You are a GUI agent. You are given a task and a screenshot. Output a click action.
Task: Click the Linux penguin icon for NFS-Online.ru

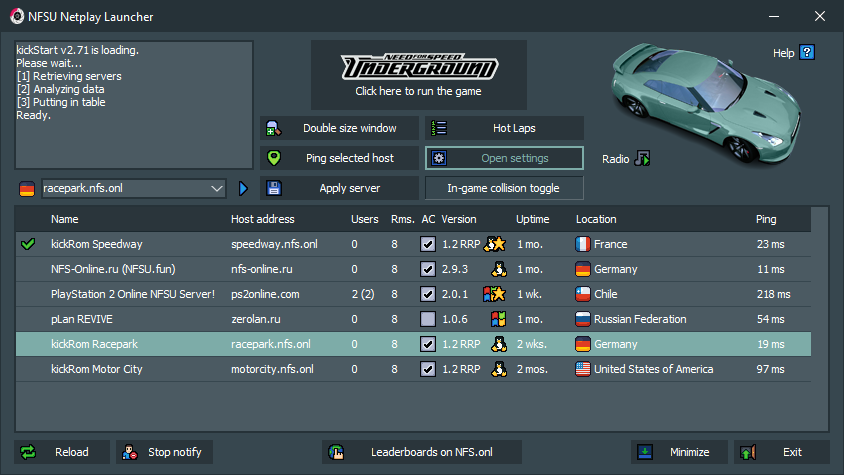coord(499,269)
